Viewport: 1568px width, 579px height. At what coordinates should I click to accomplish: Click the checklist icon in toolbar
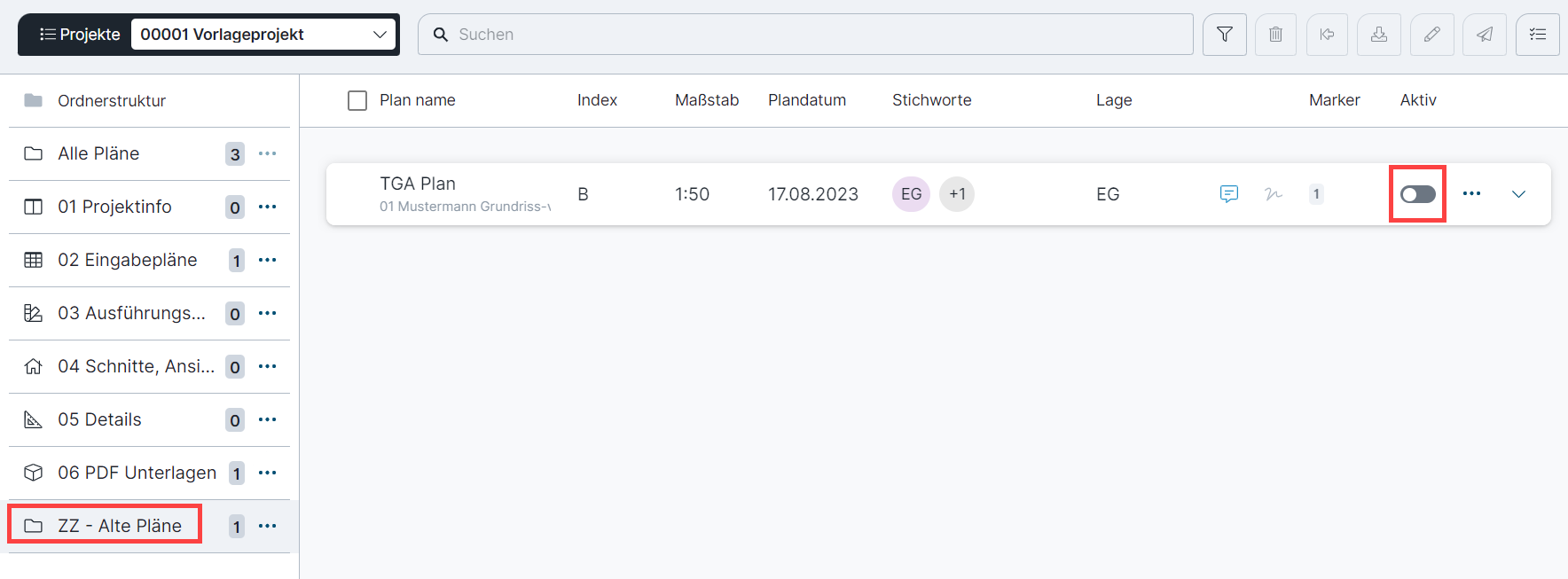click(x=1538, y=35)
